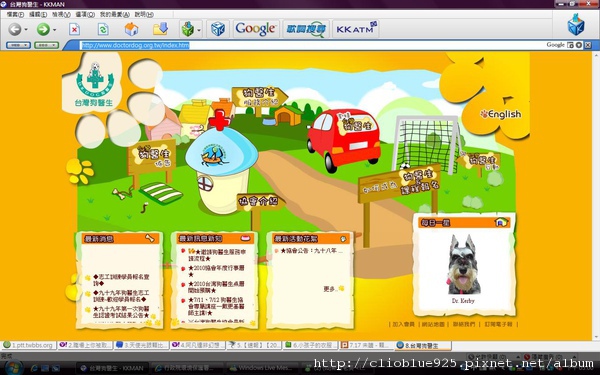Click the Back navigation arrow
Image resolution: width=600 pixels, height=375 pixels.
point(15,29)
